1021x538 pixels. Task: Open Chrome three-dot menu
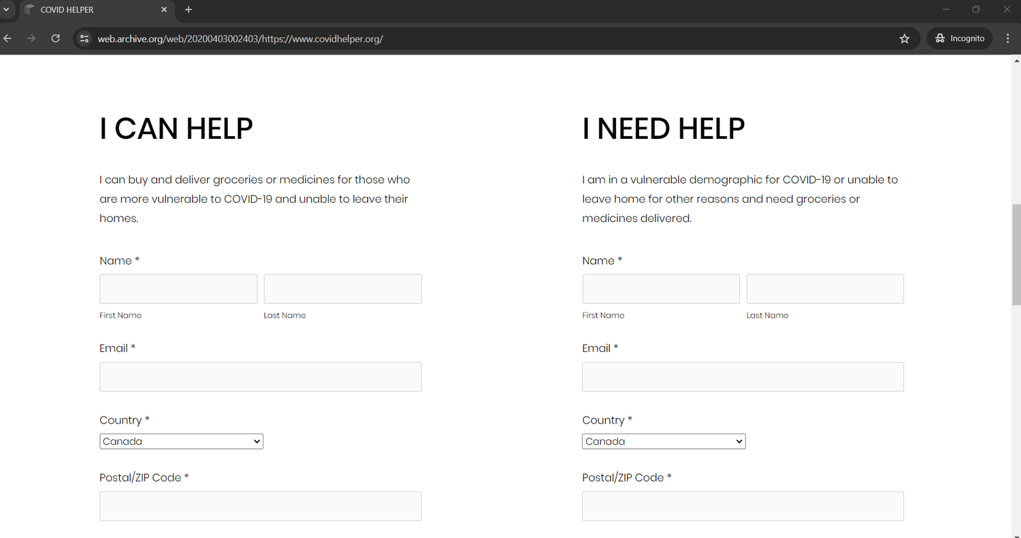pyautogui.click(x=1007, y=38)
